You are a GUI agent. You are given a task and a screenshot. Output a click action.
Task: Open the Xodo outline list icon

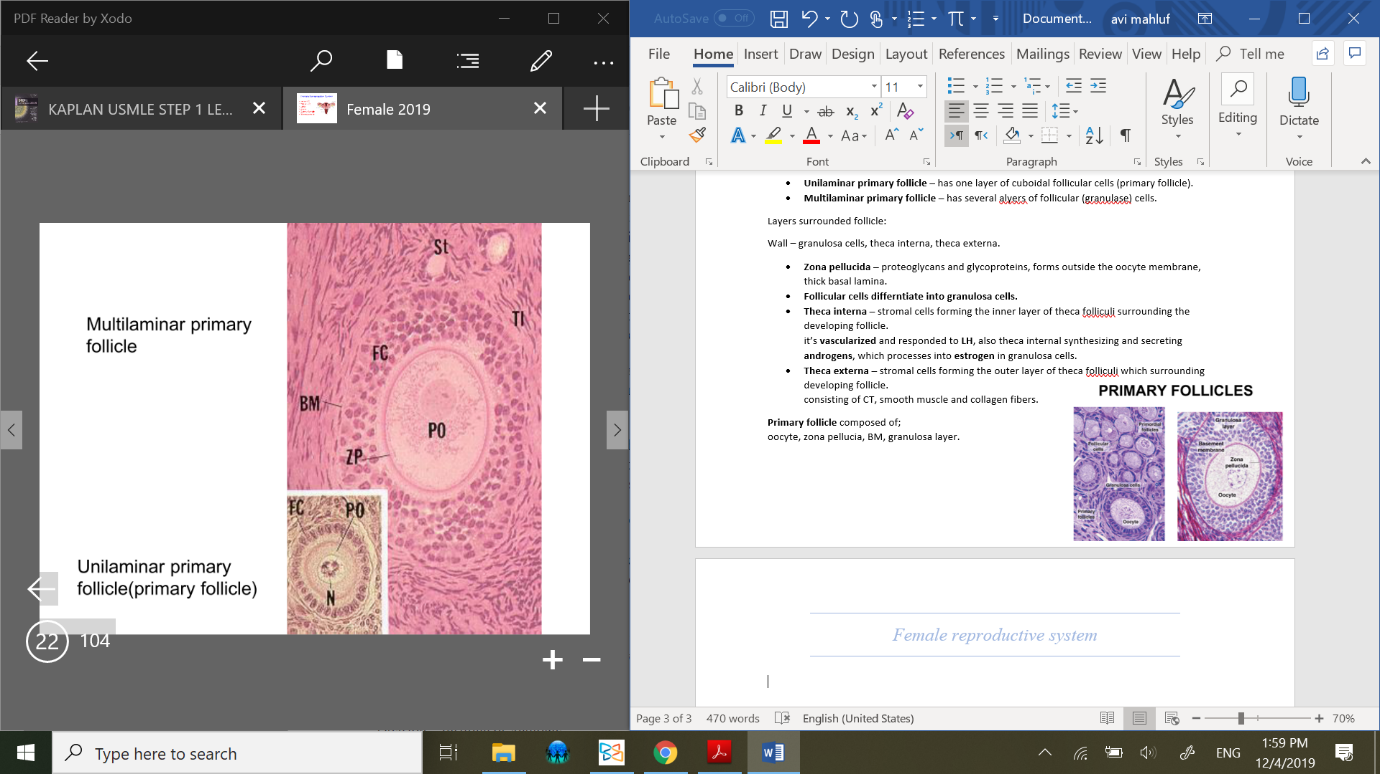(x=467, y=61)
